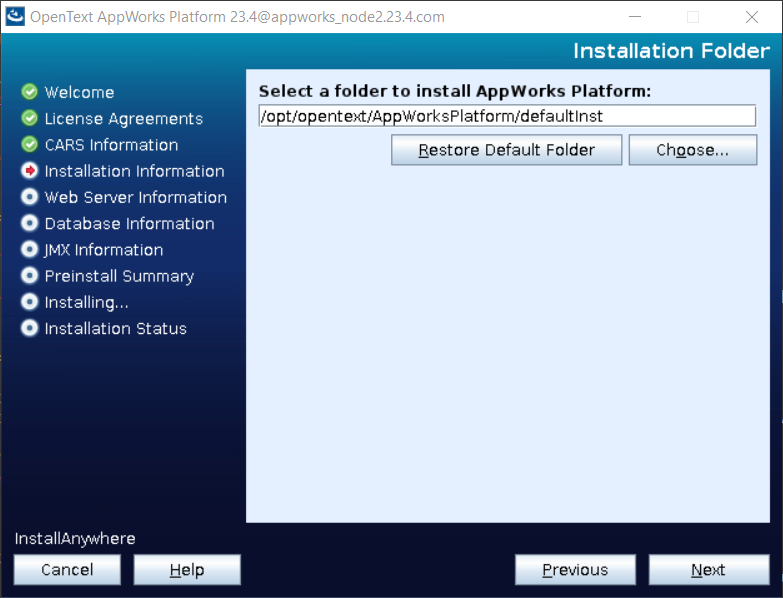Click the step icon beside Web Server Information

click(x=29, y=197)
